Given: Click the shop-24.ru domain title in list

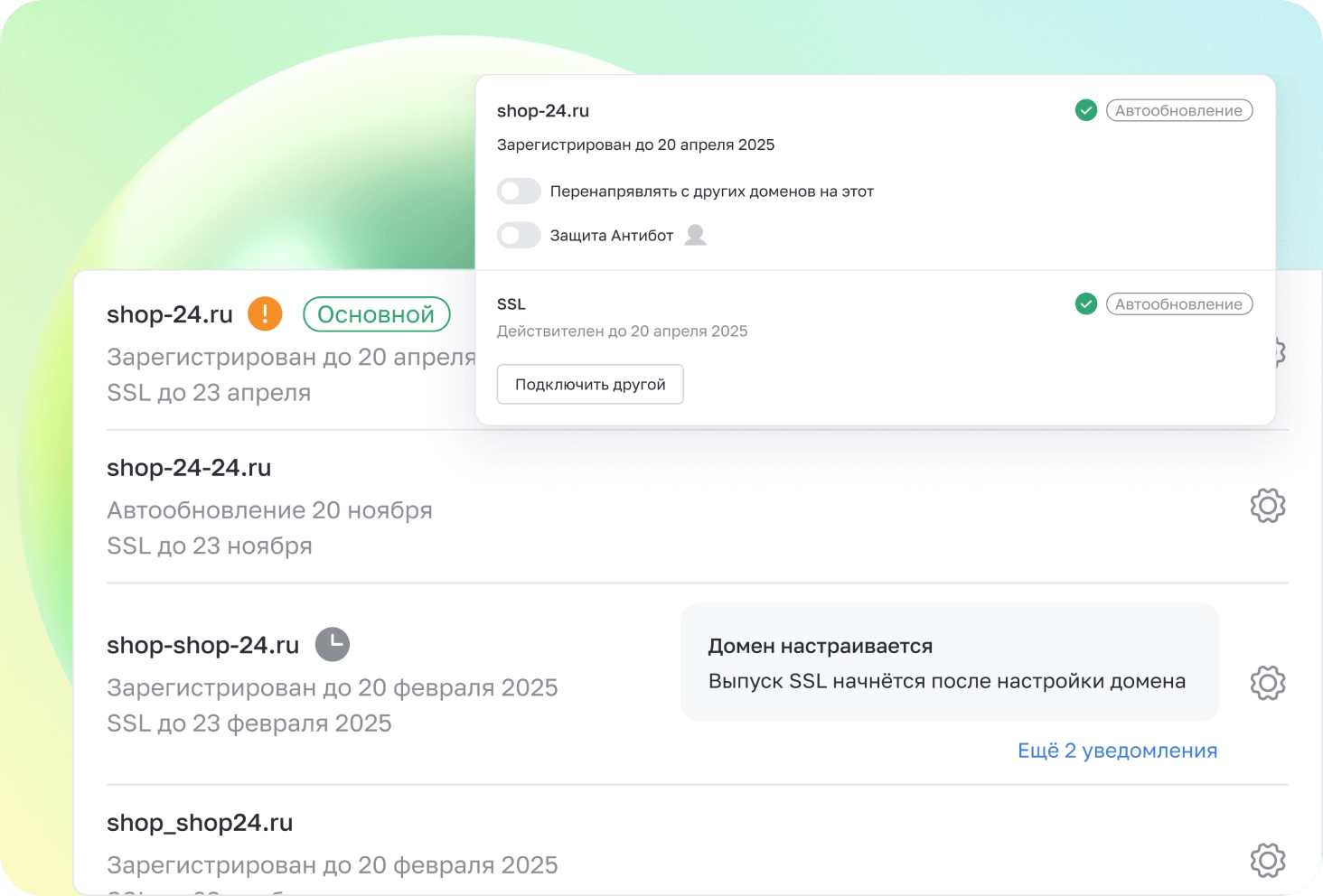Looking at the screenshot, I should pyautogui.click(x=170, y=314).
